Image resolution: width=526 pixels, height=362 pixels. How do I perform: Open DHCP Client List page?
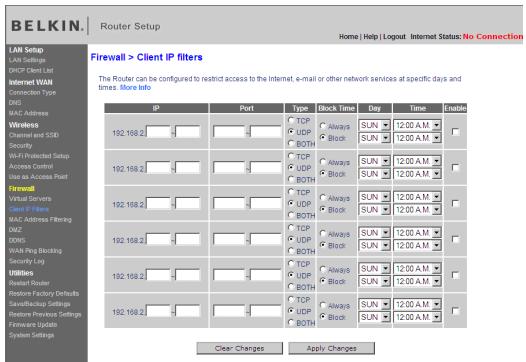31,70
